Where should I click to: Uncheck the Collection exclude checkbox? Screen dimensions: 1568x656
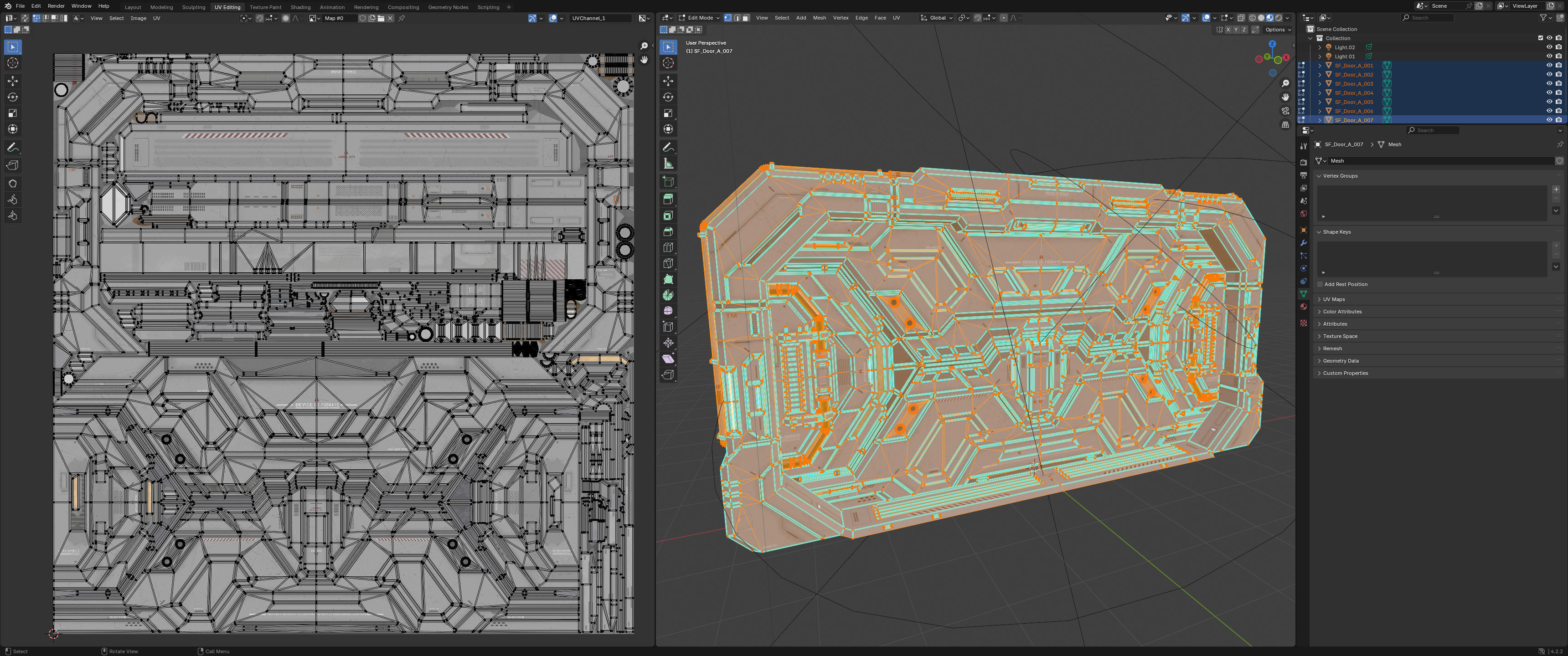1541,38
